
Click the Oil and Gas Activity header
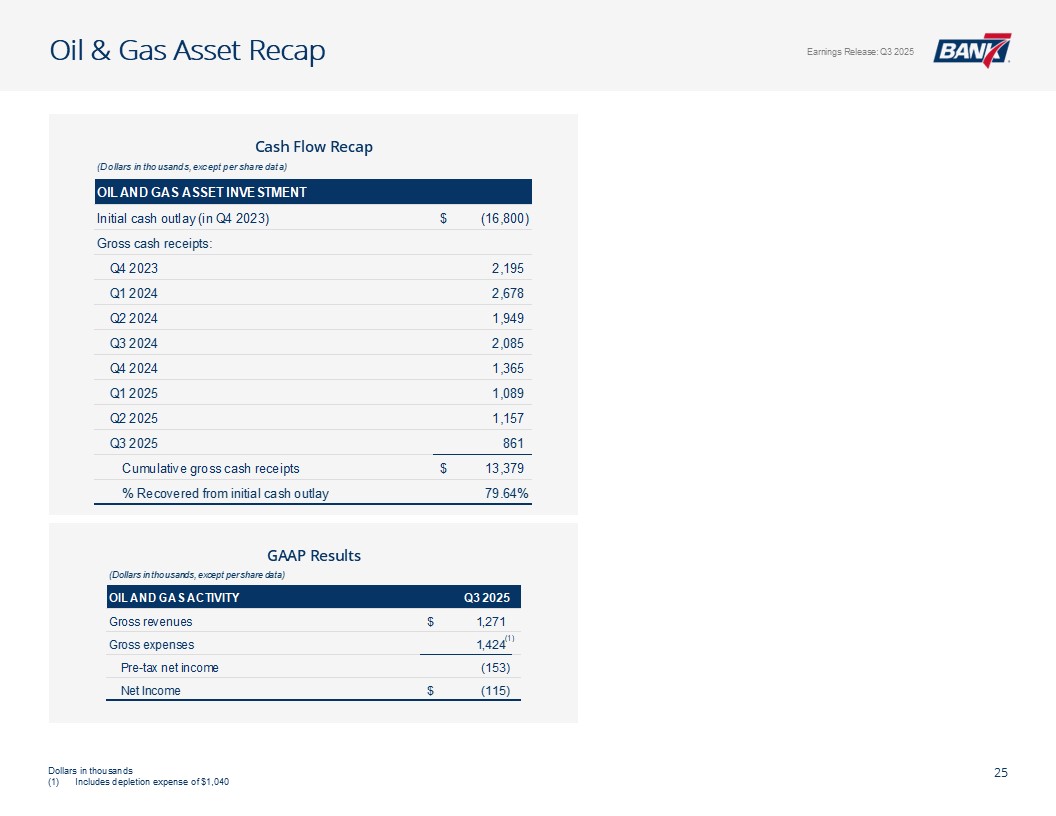coord(174,598)
